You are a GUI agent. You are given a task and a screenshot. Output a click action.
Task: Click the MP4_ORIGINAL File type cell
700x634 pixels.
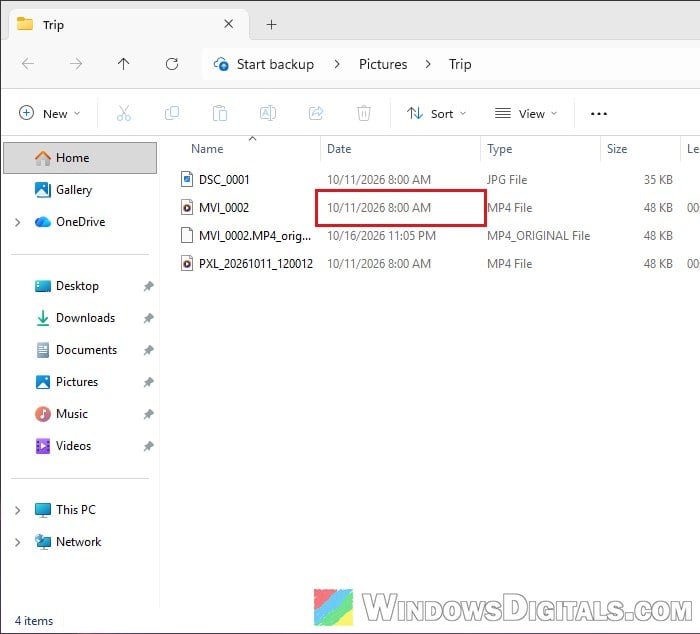[538, 236]
